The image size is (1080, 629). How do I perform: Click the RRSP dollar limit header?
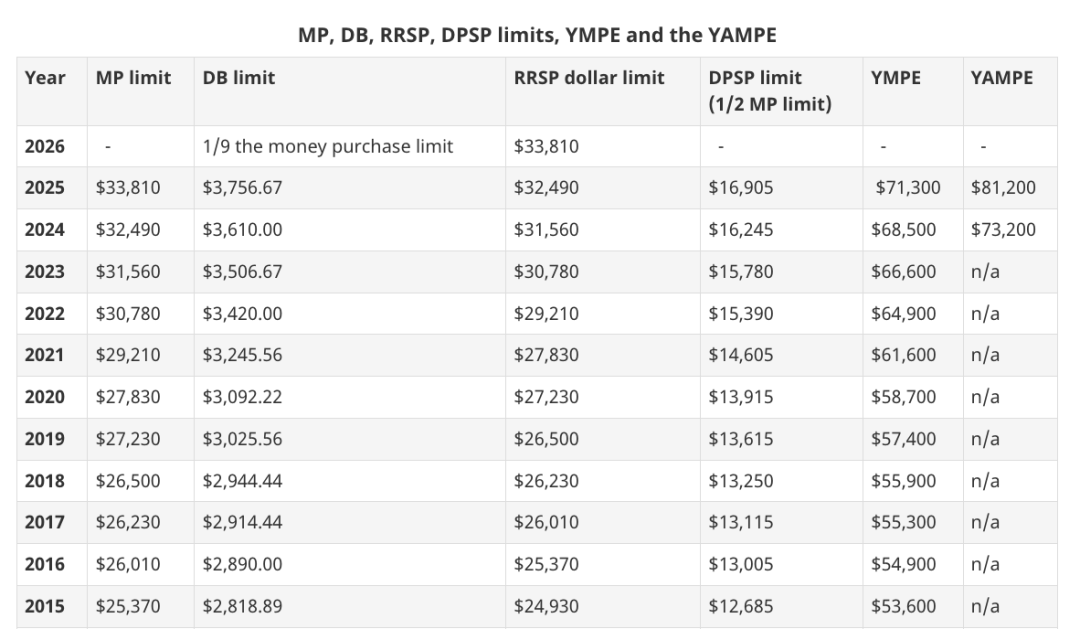pos(589,78)
